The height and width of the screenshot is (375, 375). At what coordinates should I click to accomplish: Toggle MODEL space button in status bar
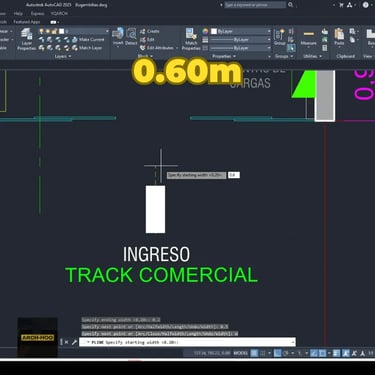point(241,353)
